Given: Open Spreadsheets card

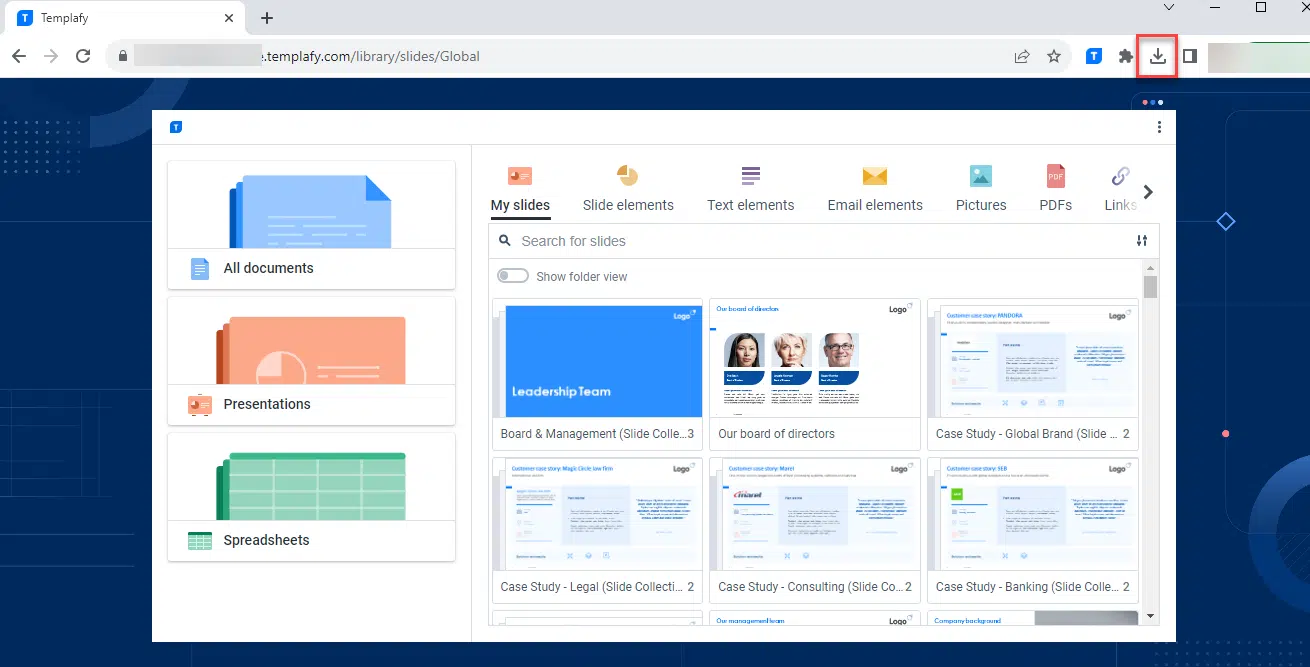Looking at the screenshot, I should tap(311, 497).
